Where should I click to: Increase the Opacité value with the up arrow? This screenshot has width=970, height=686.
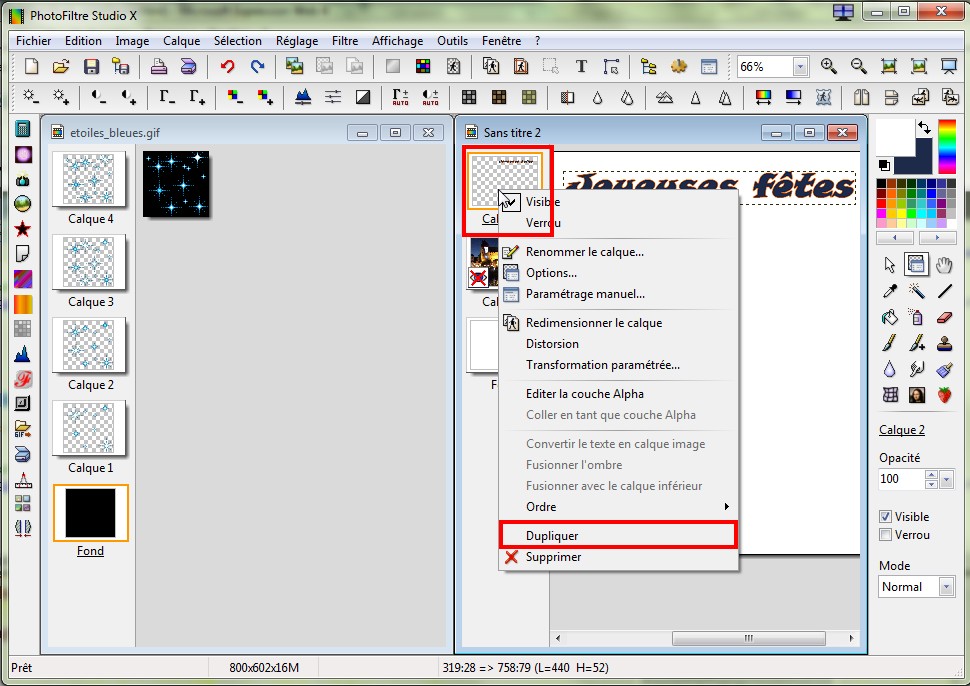931,474
